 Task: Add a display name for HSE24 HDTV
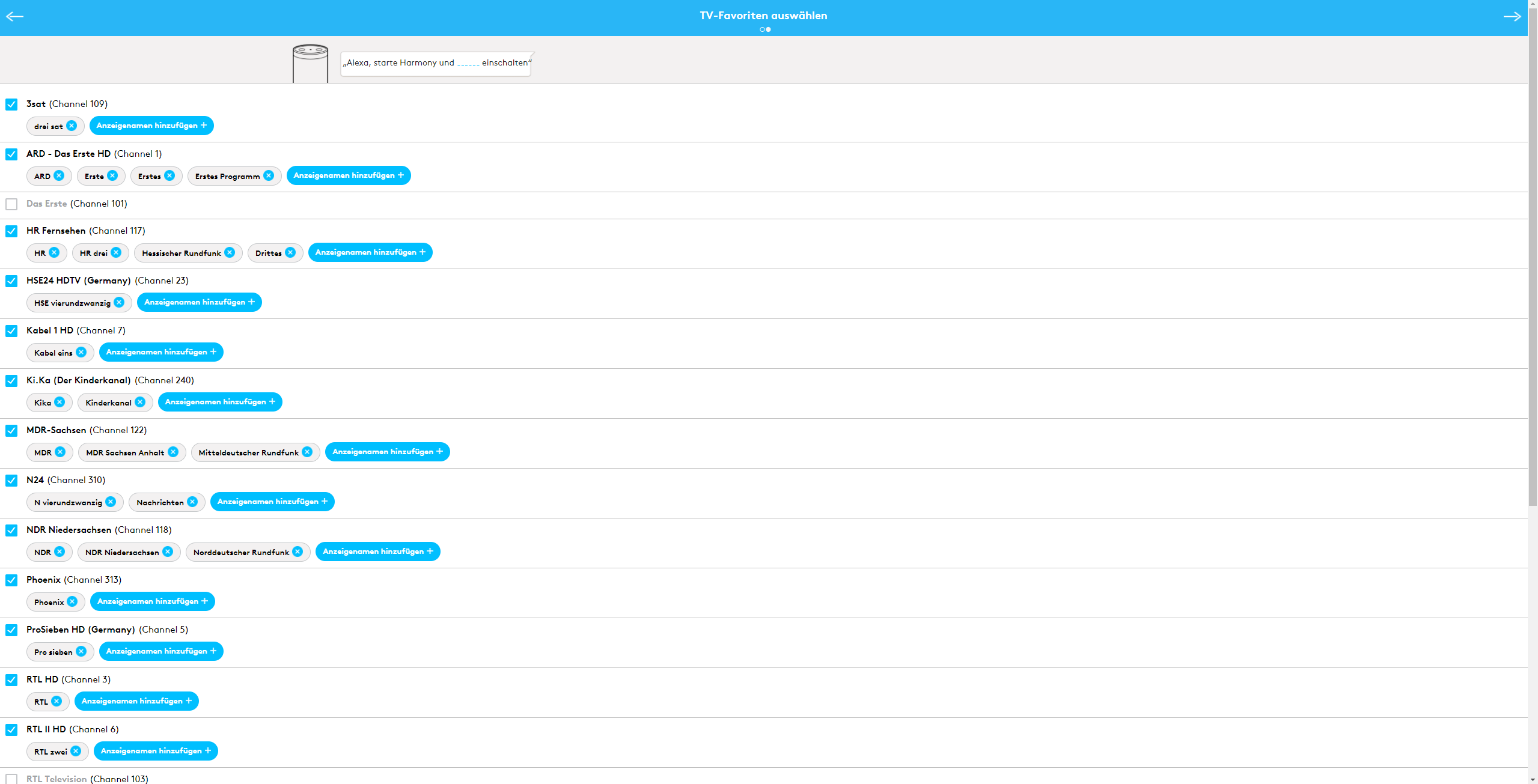point(199,302)
